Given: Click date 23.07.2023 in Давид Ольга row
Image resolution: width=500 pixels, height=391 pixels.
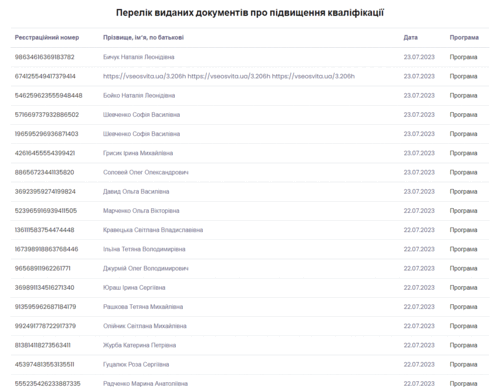Looking at the screenshot, I should coord(419,192).
